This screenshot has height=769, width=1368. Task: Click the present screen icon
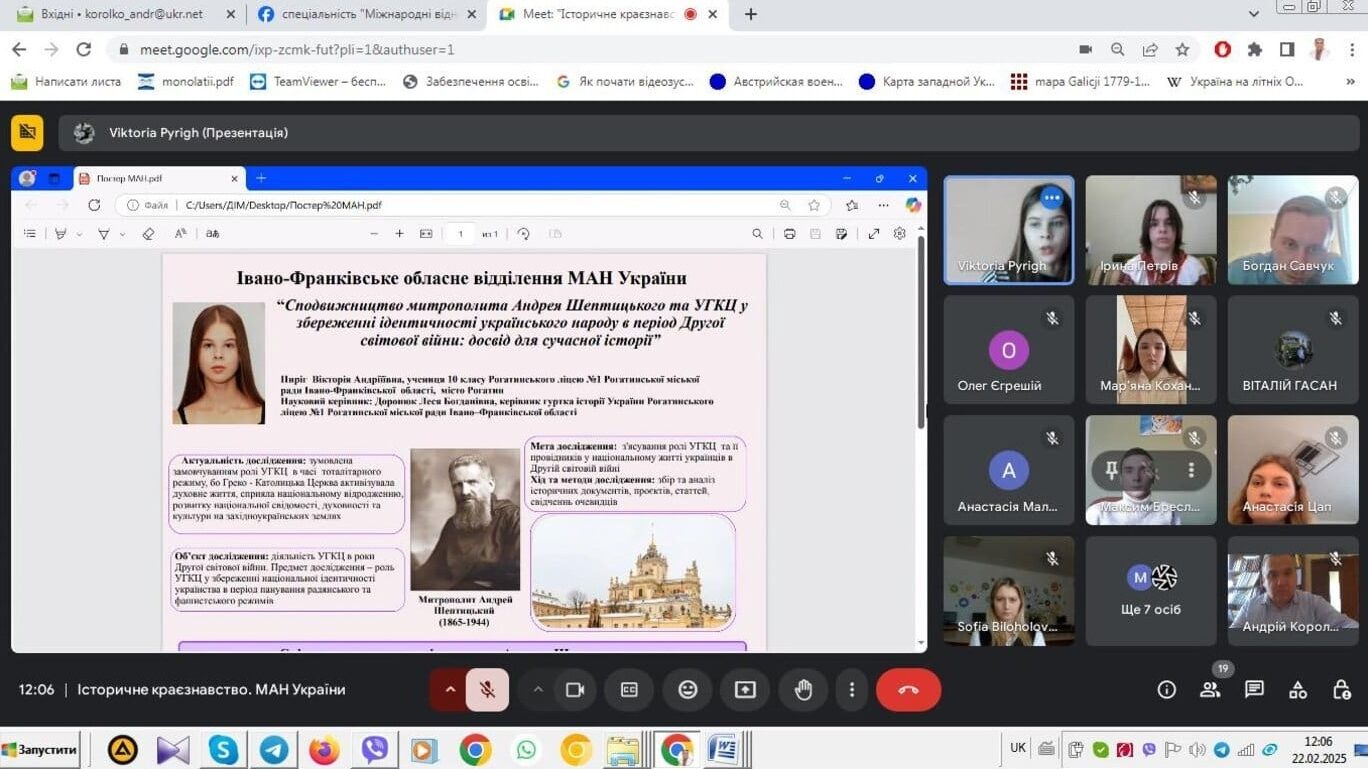tap(745, 690)
